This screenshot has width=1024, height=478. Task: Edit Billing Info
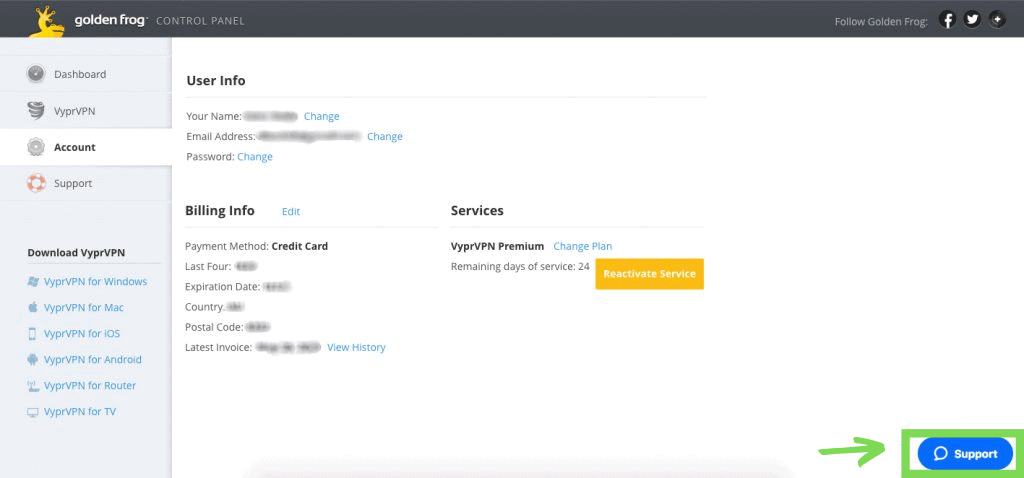click(291, 212)
